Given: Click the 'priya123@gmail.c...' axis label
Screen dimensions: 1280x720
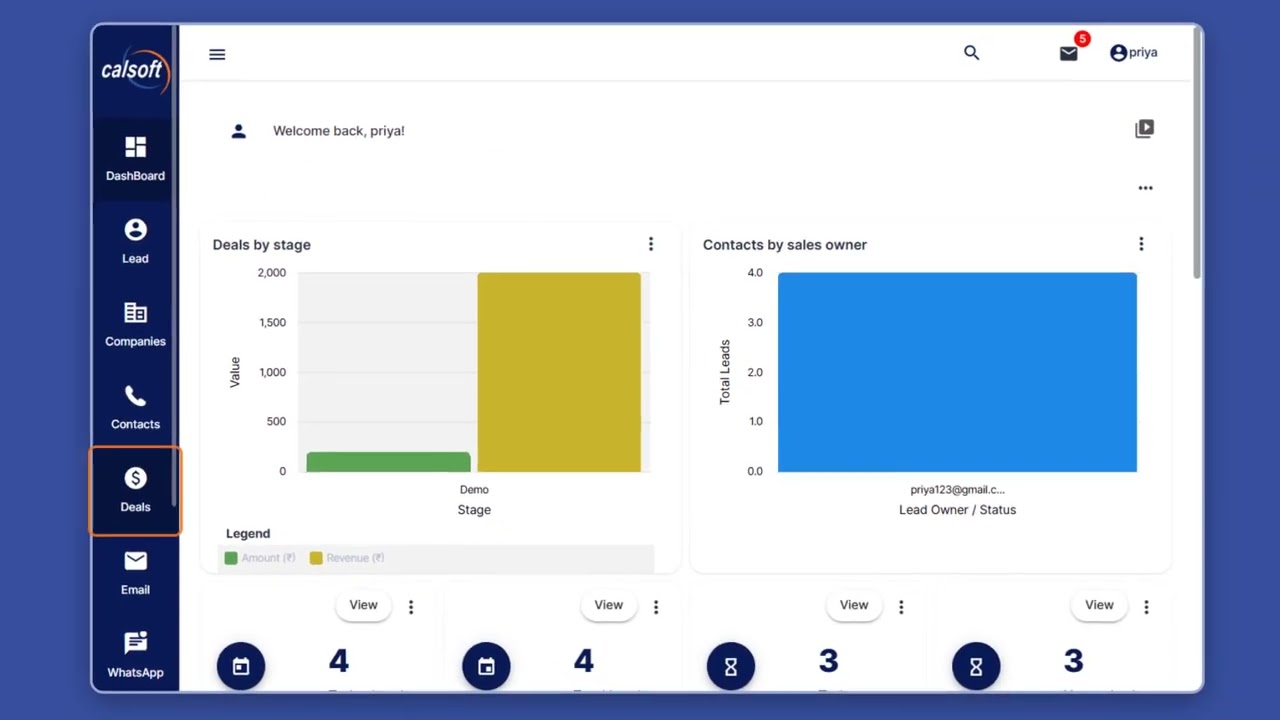Looking at the screenshot, I should tap(957, 490).
